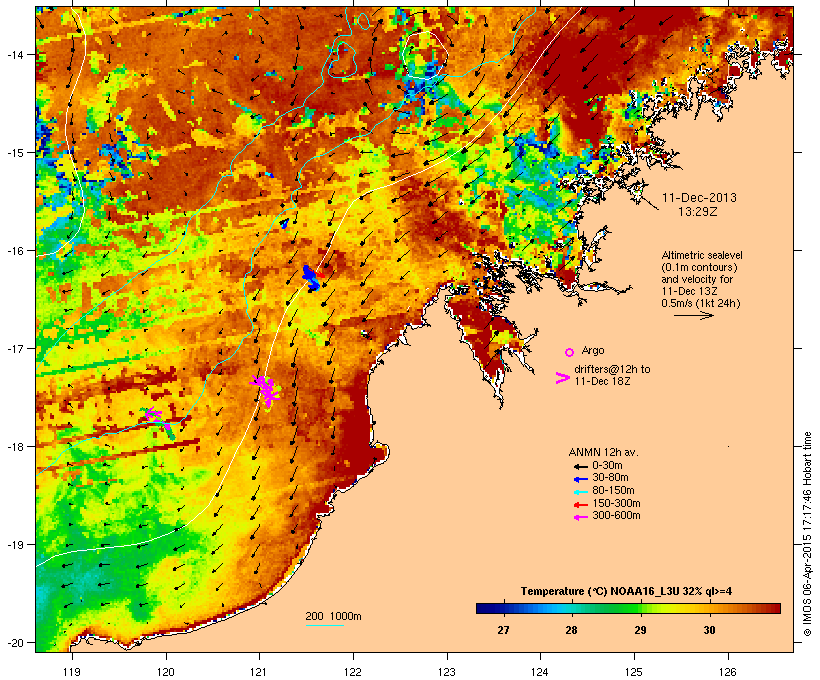Click the blue 30-80m legend arrow
The width and height of the screenshot is (820, 680).
click(580, 479)
